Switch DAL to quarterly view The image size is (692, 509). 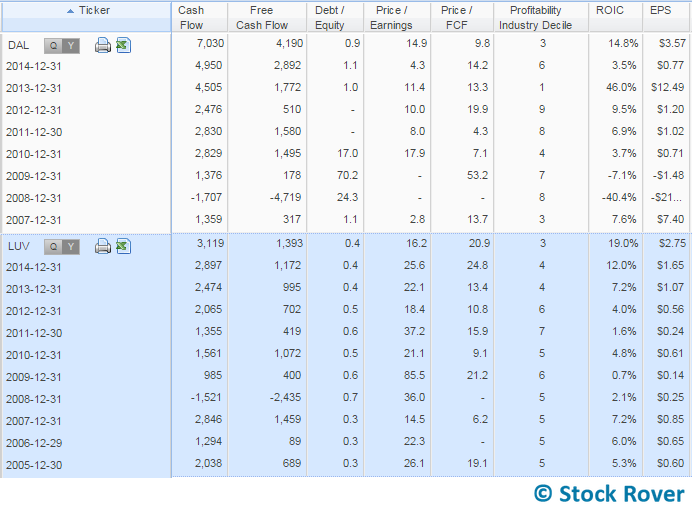(53, 45)
